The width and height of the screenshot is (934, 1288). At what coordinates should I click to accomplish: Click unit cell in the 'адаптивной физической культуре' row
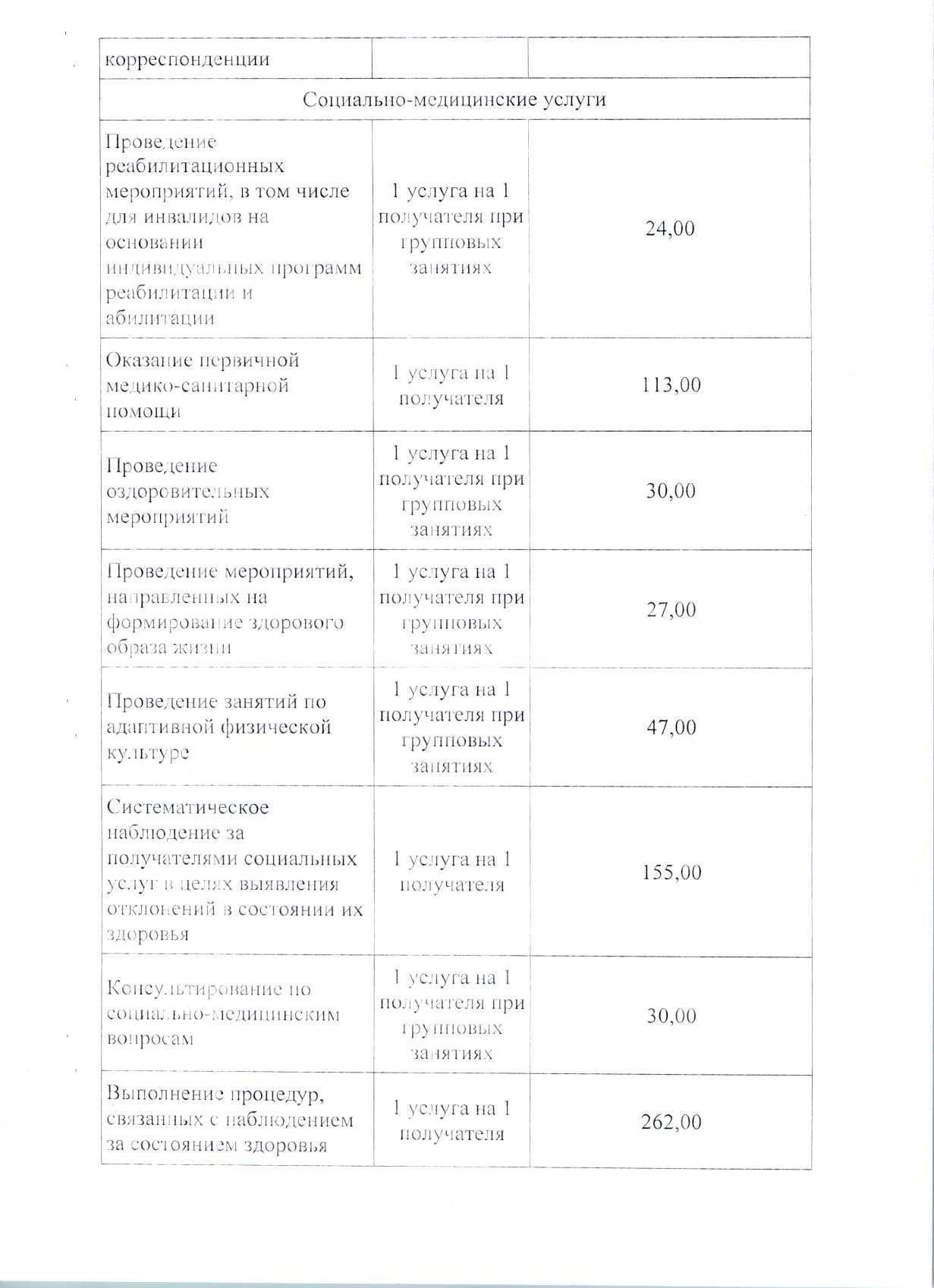coord(451,727)
